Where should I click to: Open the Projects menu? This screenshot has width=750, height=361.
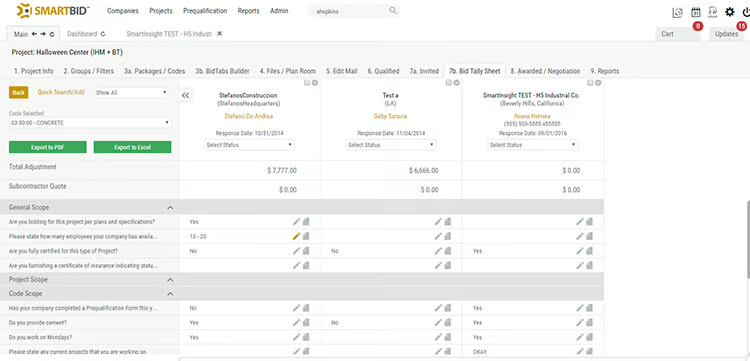point(161,11)
